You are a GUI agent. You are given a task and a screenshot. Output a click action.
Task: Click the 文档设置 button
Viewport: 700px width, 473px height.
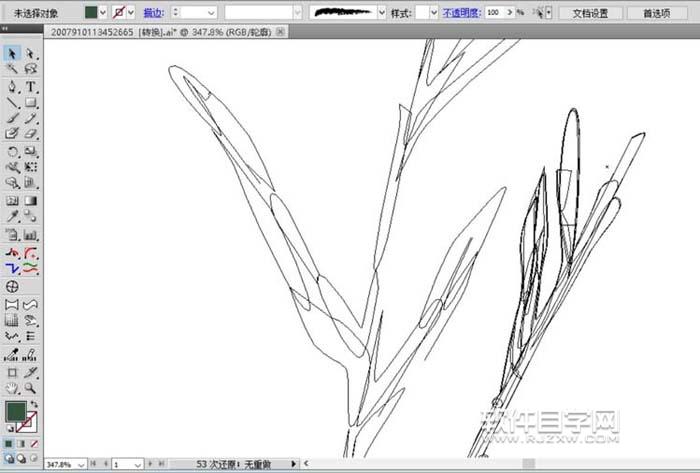(590, 13)
